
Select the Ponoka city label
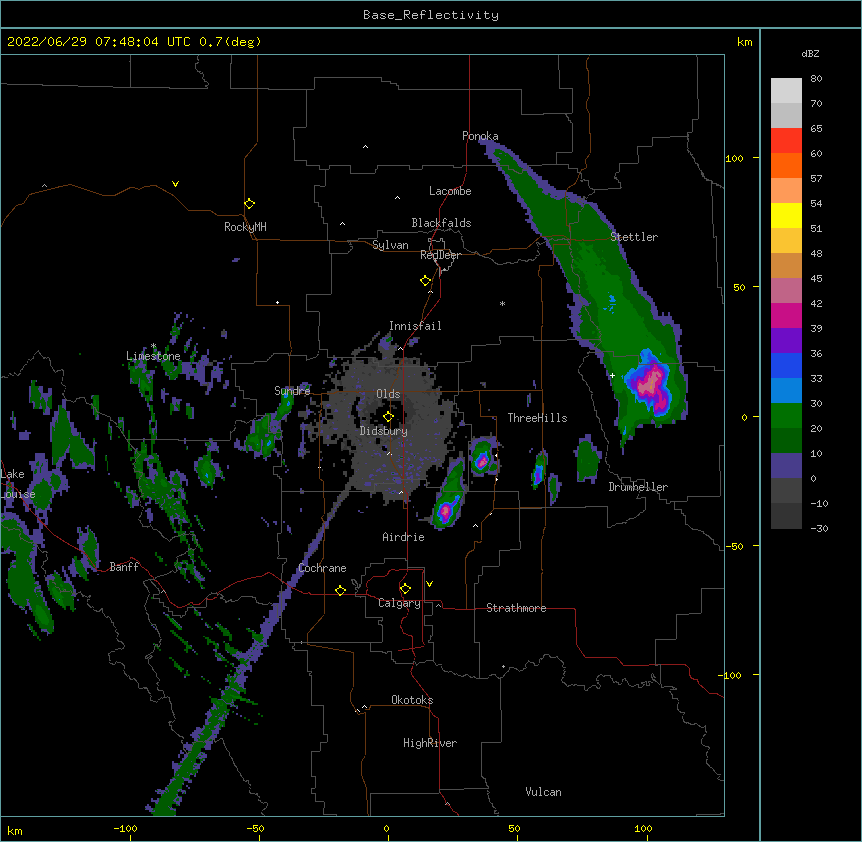[x=480, y=136]
